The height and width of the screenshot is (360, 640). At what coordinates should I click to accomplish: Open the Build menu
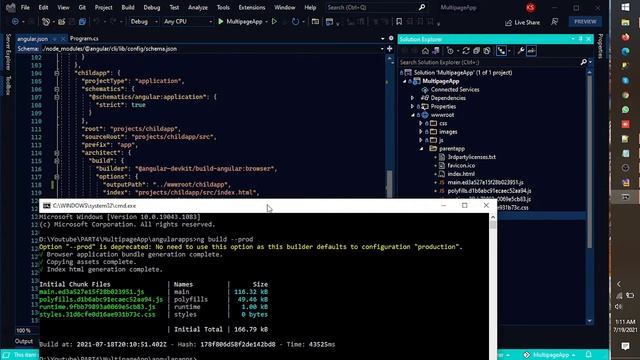128,7
